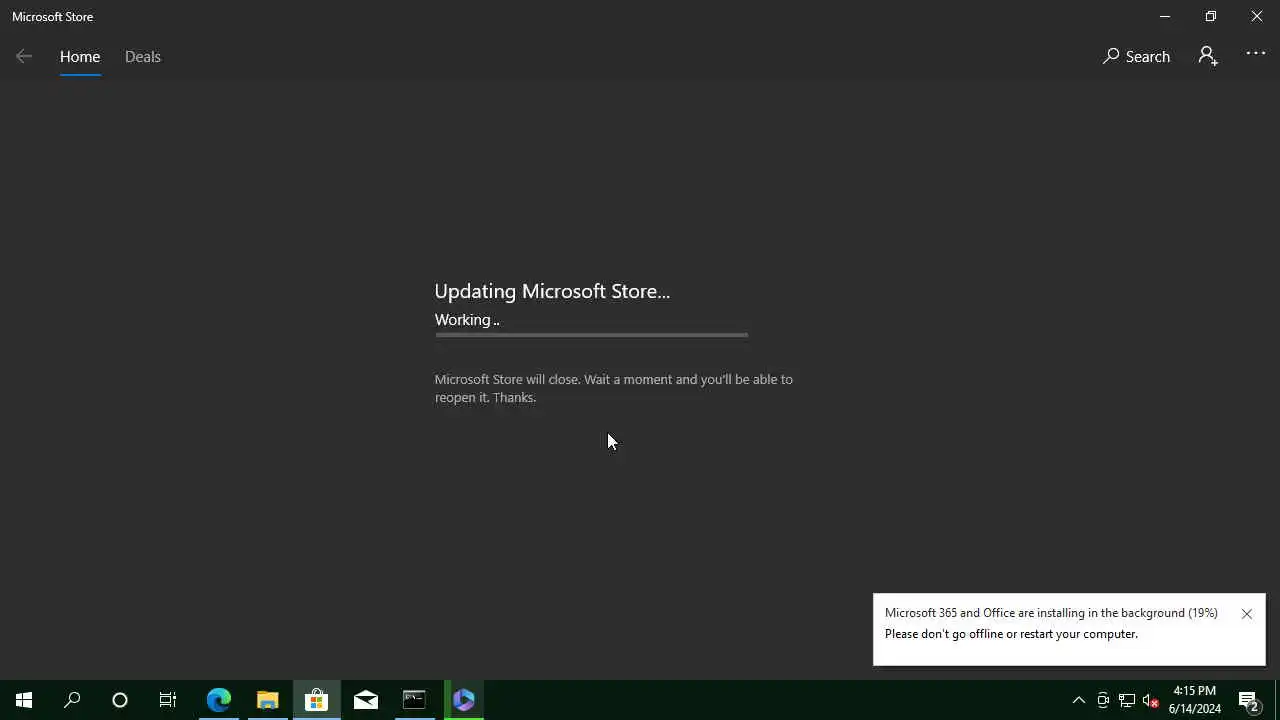Click the 'Microsoft Store will close' message

coord(613,388)
